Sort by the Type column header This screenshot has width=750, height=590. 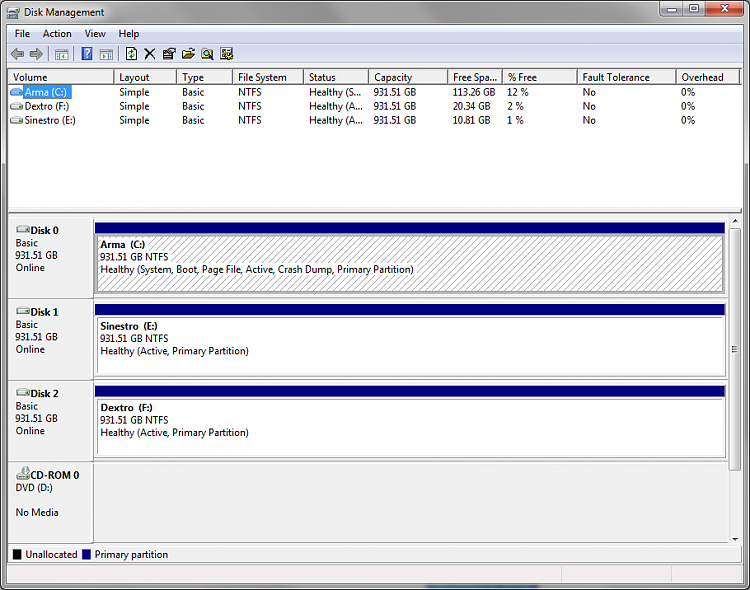(x=205, y=77)
